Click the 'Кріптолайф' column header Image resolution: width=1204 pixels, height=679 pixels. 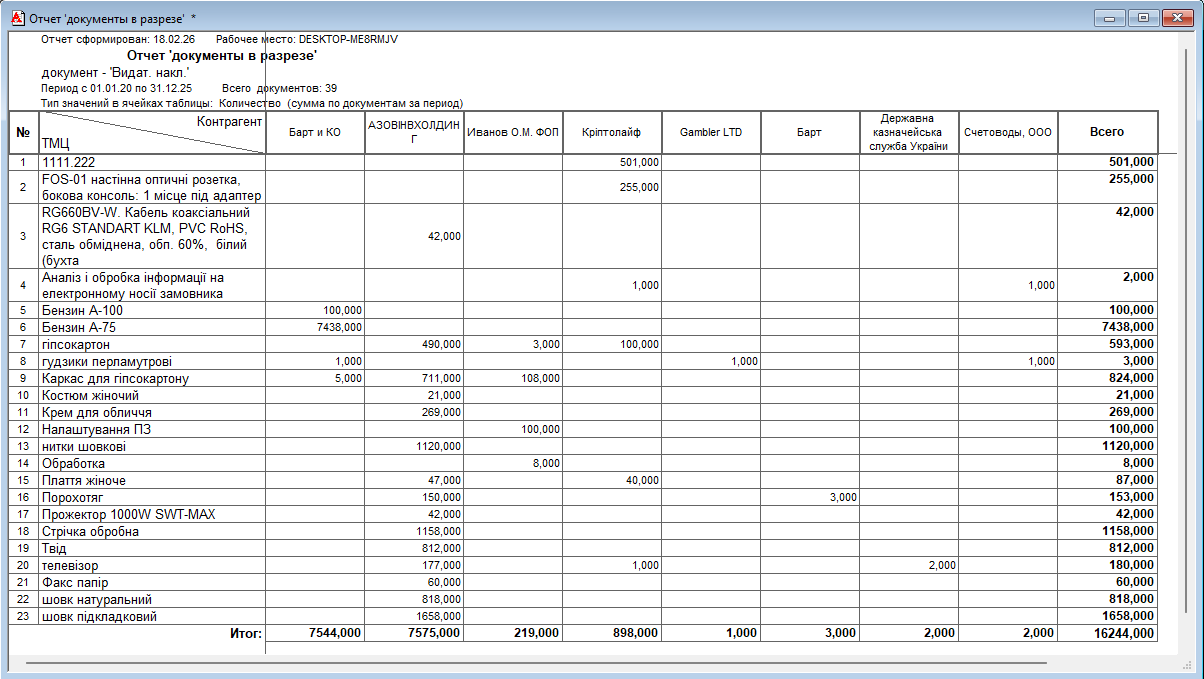[x=611, y=132]
